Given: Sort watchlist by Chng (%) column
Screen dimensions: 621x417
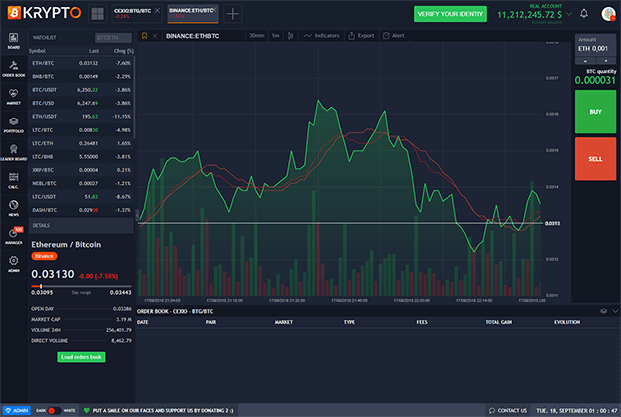Looking at the screenshot, I should point(124,51).
